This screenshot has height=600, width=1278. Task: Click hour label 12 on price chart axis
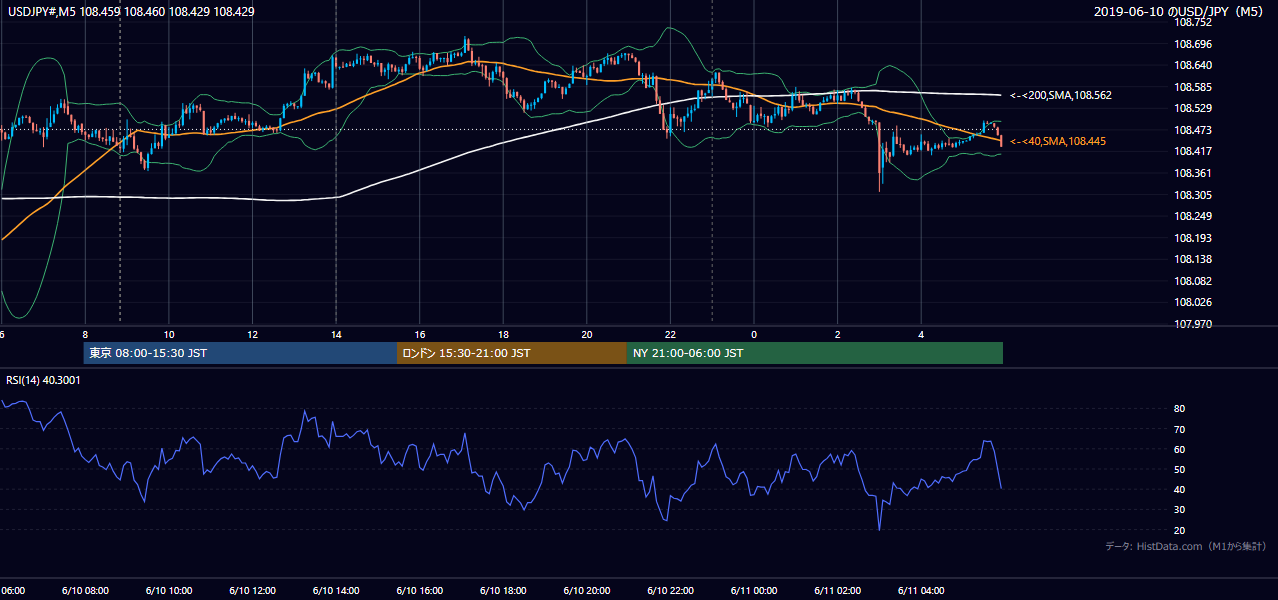pyautogui.click(x=252, y=334)
